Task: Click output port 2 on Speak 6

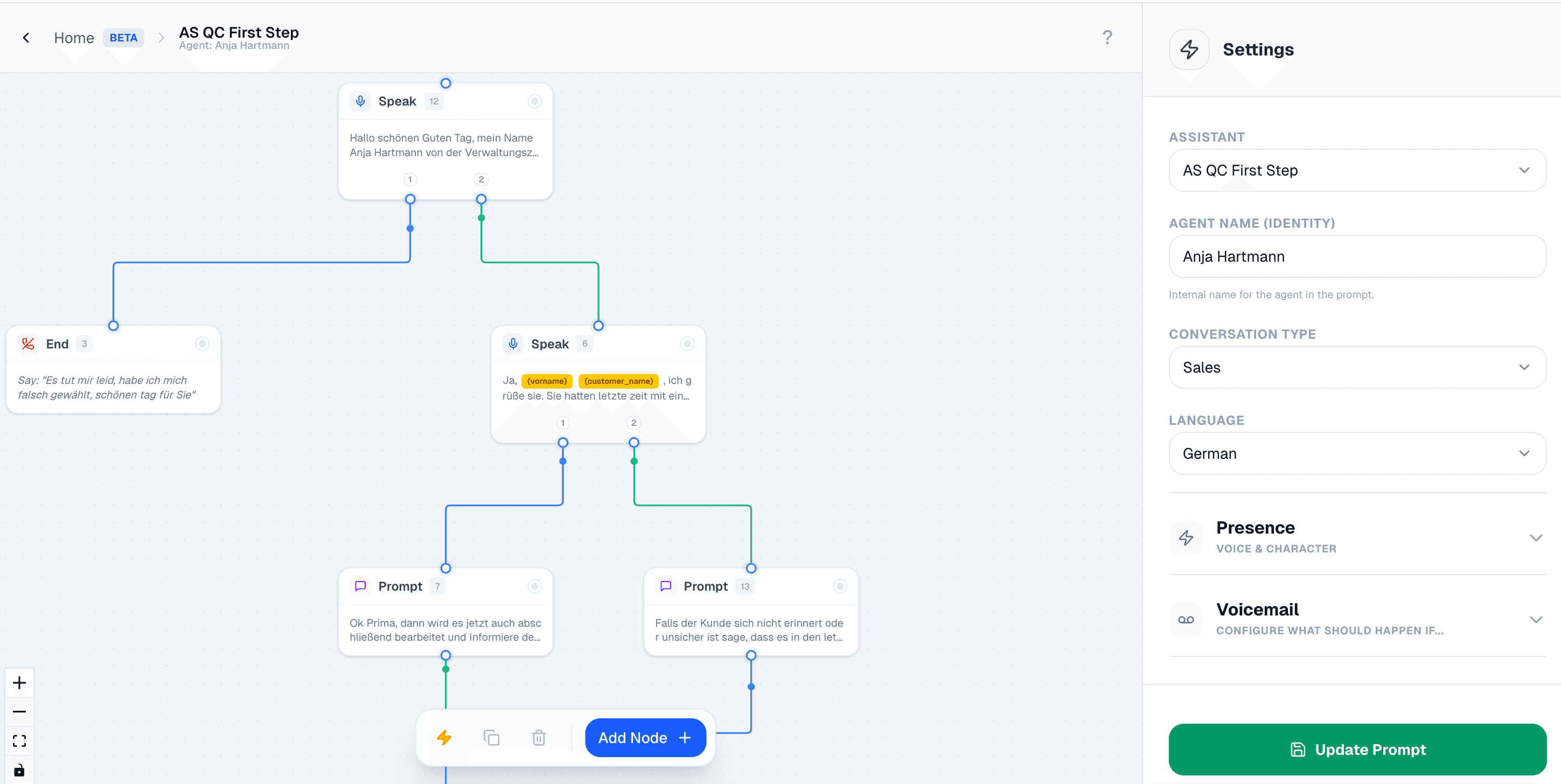Action: (634, 443)
